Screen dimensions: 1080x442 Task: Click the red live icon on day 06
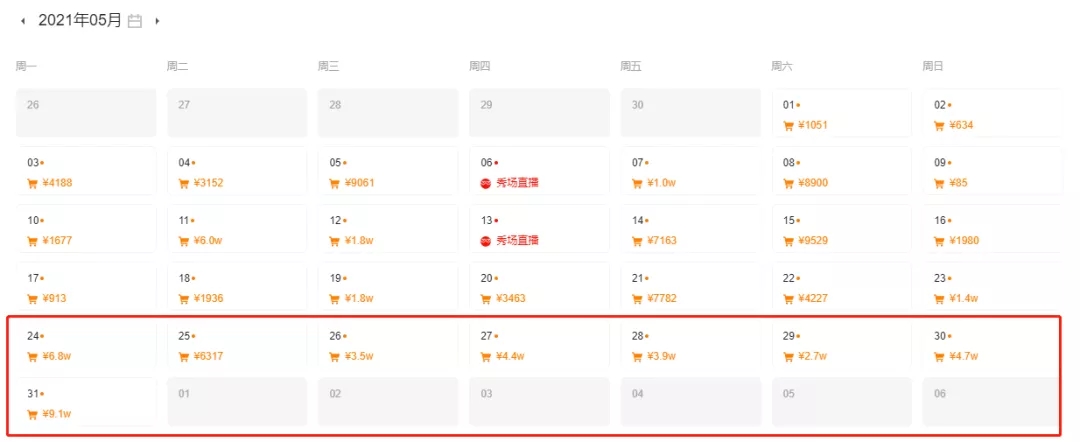point(486,184)
